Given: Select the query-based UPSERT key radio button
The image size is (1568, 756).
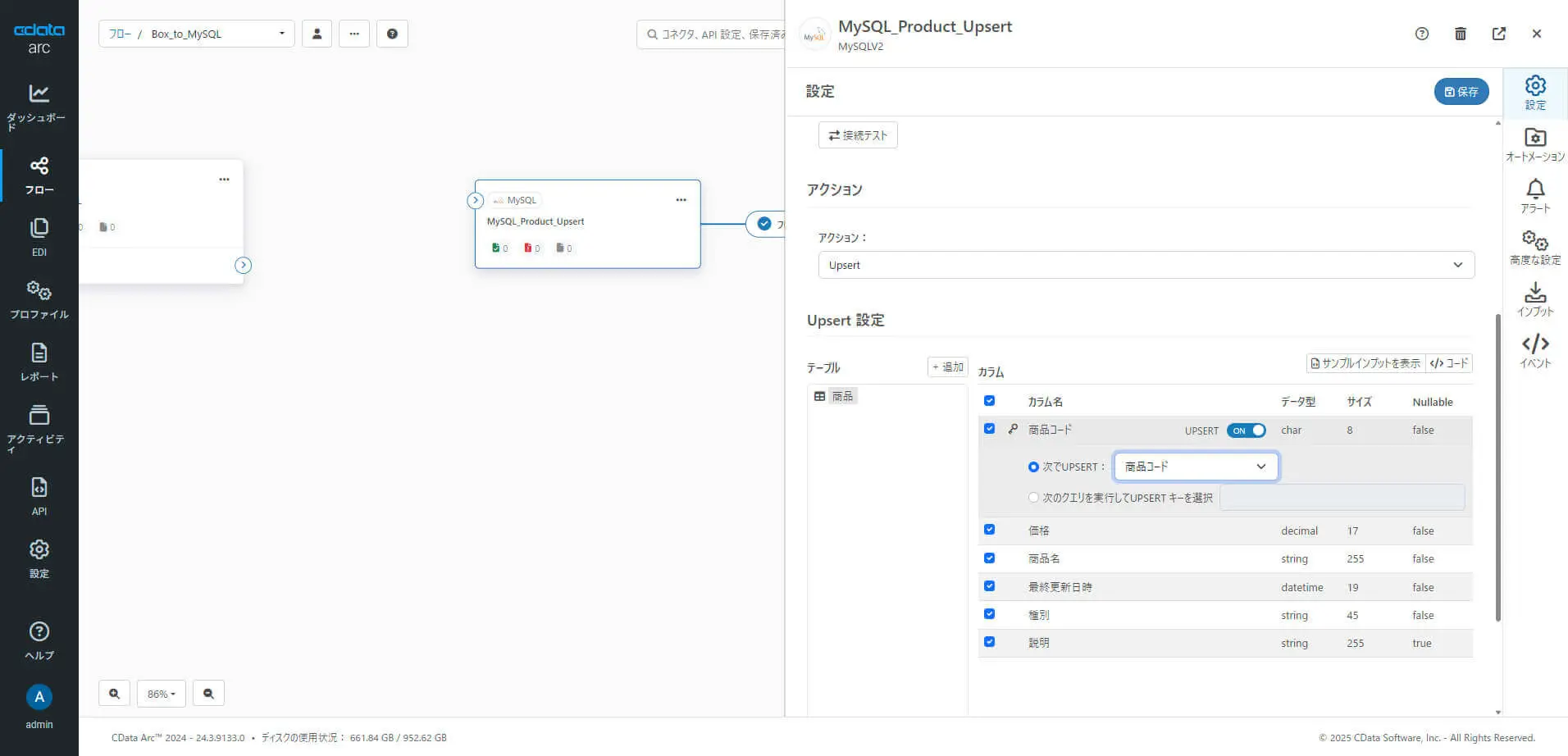Looking at the screenshot, I should (x=1033, y=498).
